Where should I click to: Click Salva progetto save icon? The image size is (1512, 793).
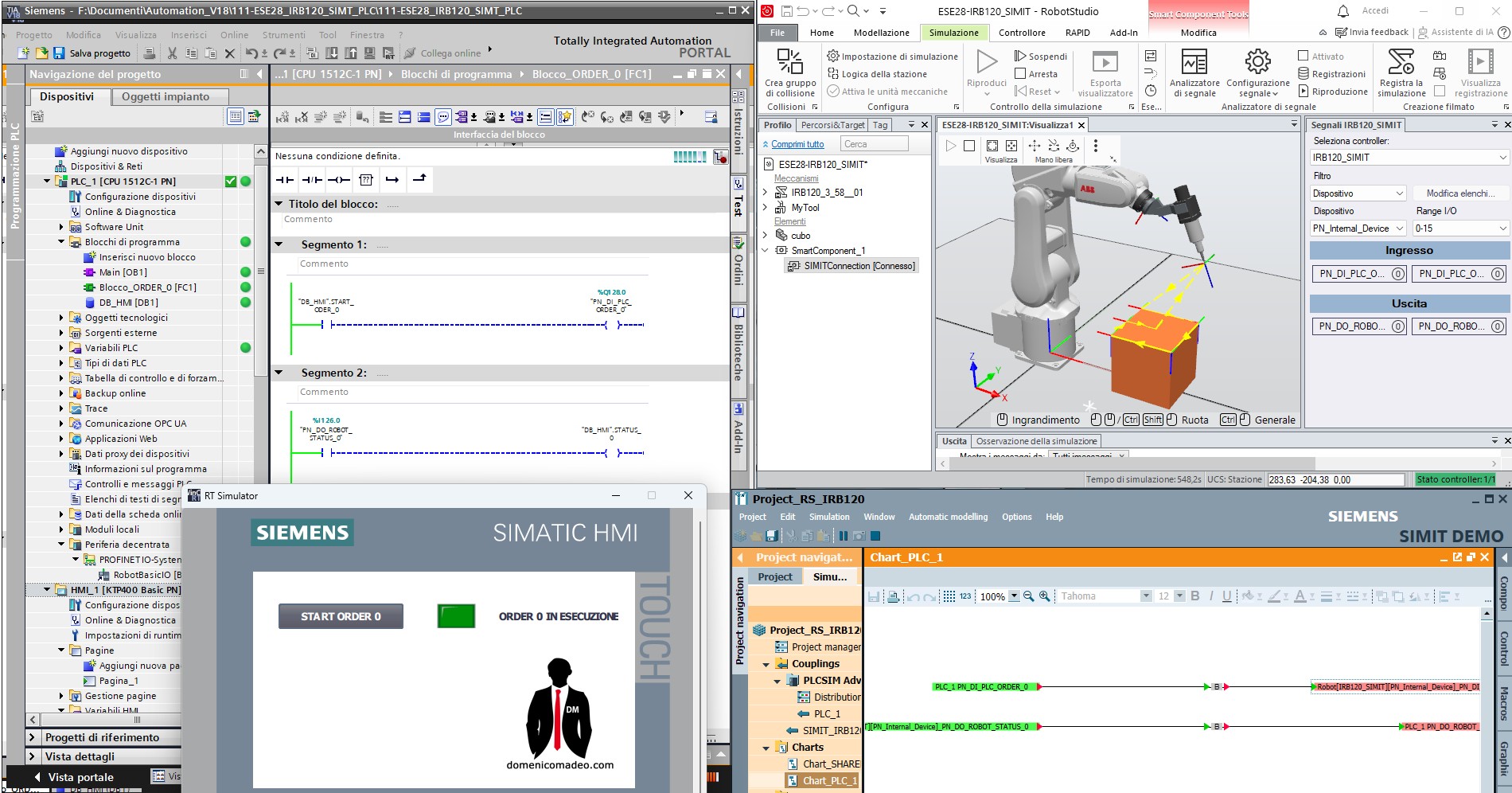59,53
